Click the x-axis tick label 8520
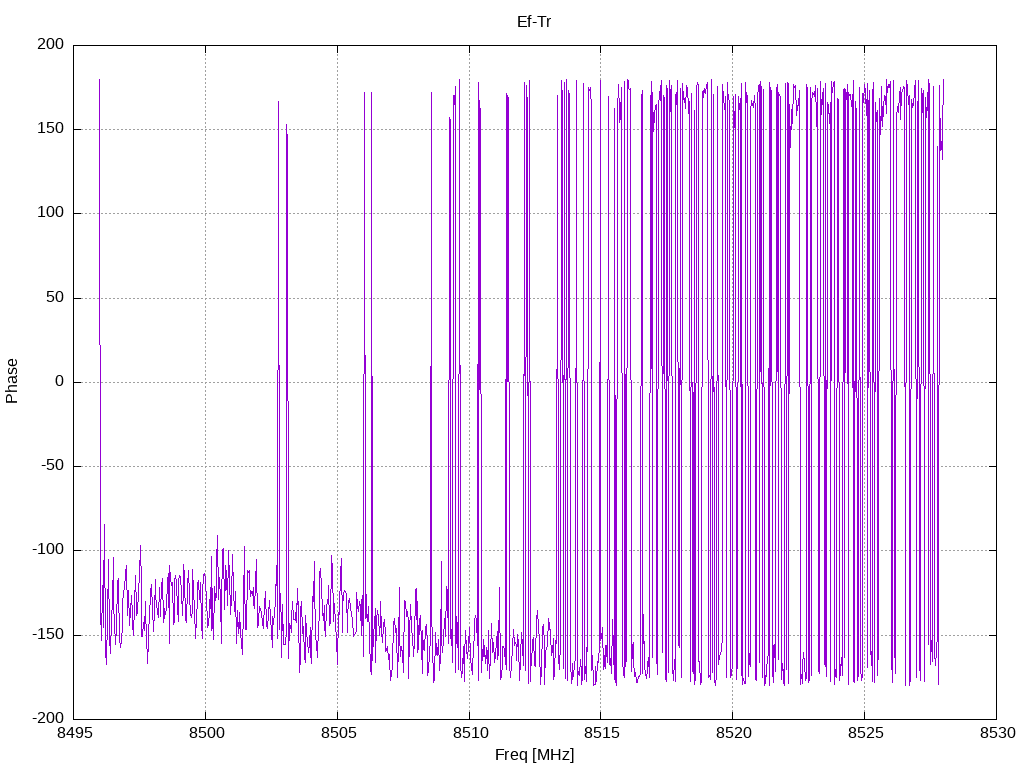Viewport: 1024px width, 768px height. [x=733, y=733]
